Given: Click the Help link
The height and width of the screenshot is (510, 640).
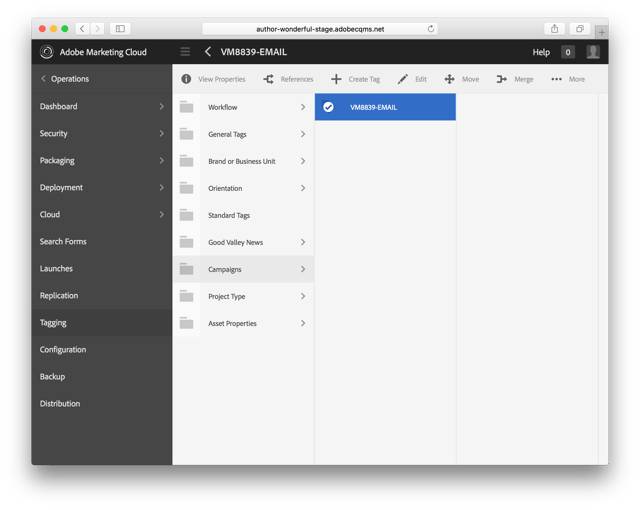Looking at the screenshot, I should coord(541,52).
